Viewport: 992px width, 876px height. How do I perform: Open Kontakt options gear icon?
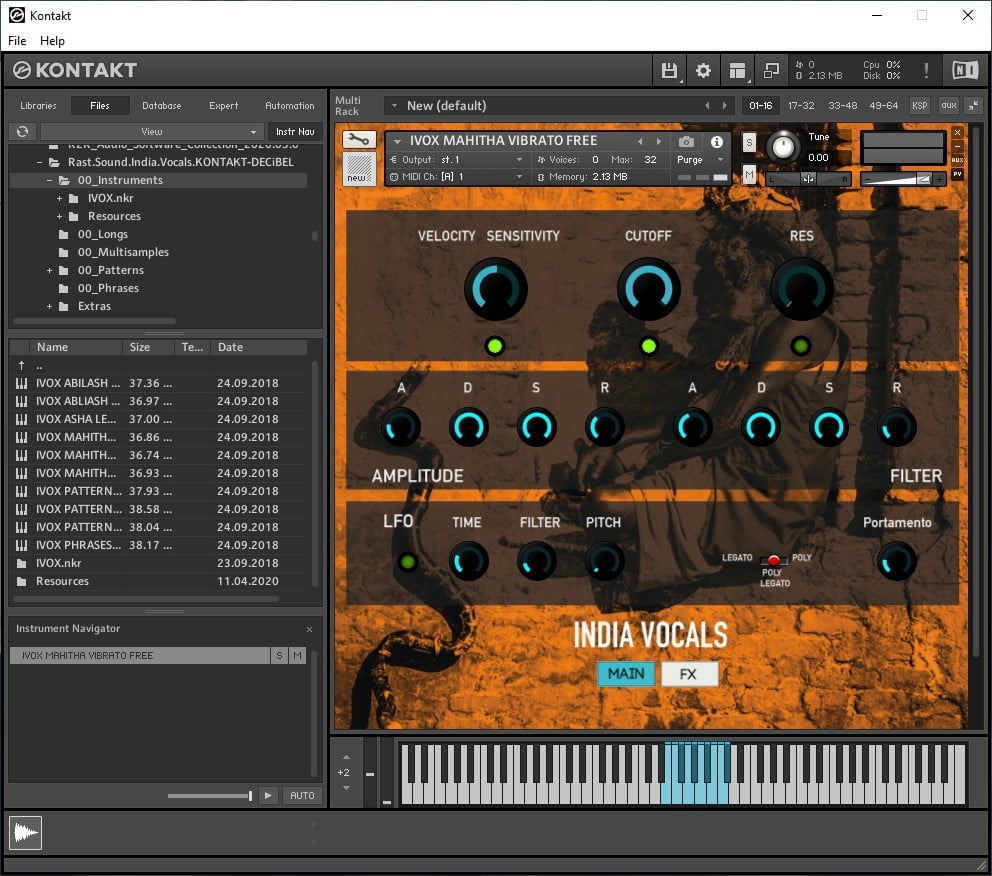pos(703,70)
